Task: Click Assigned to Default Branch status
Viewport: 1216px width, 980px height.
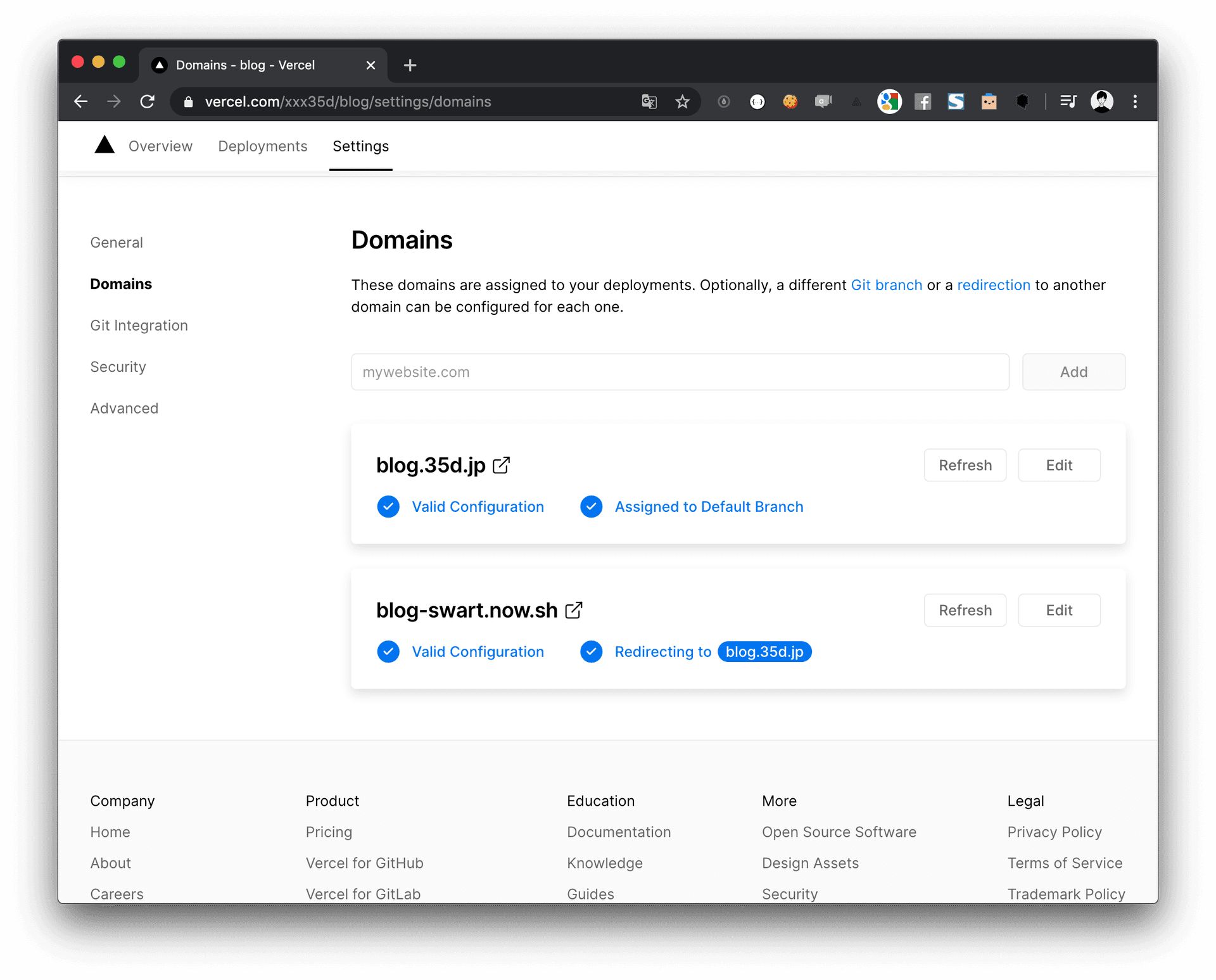Action: coord(709,507)
